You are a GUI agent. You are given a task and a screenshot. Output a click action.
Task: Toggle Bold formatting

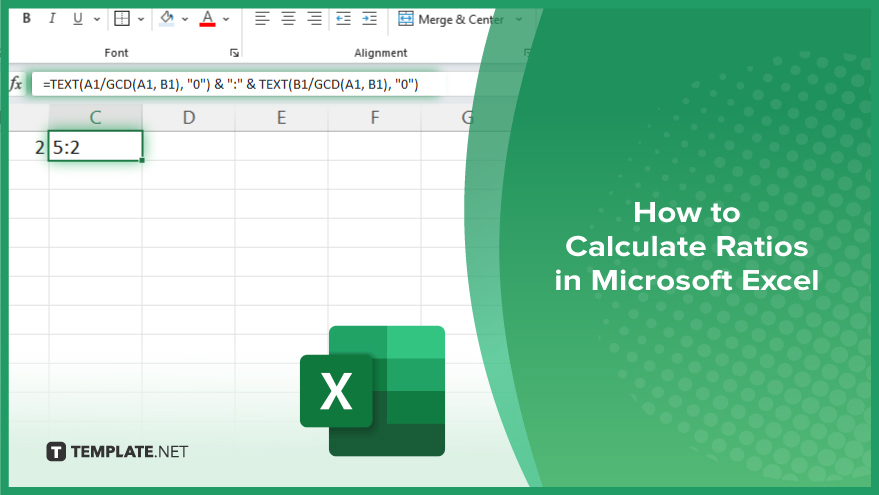point(26,18)
